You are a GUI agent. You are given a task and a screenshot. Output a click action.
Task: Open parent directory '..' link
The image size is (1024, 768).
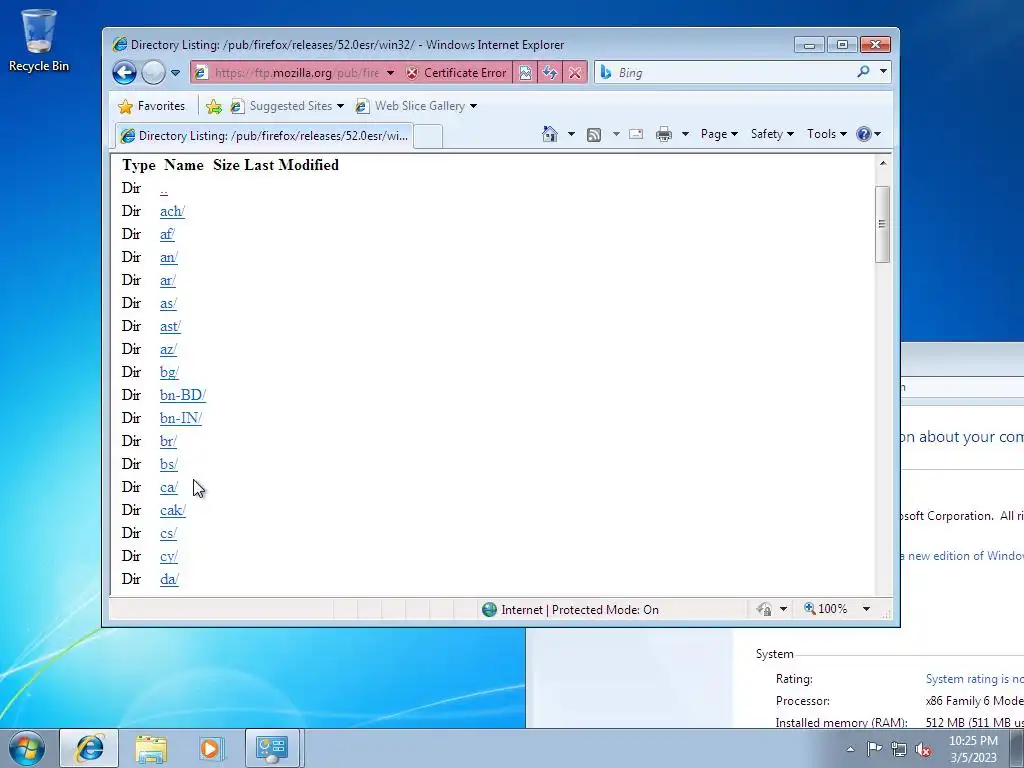164,189
